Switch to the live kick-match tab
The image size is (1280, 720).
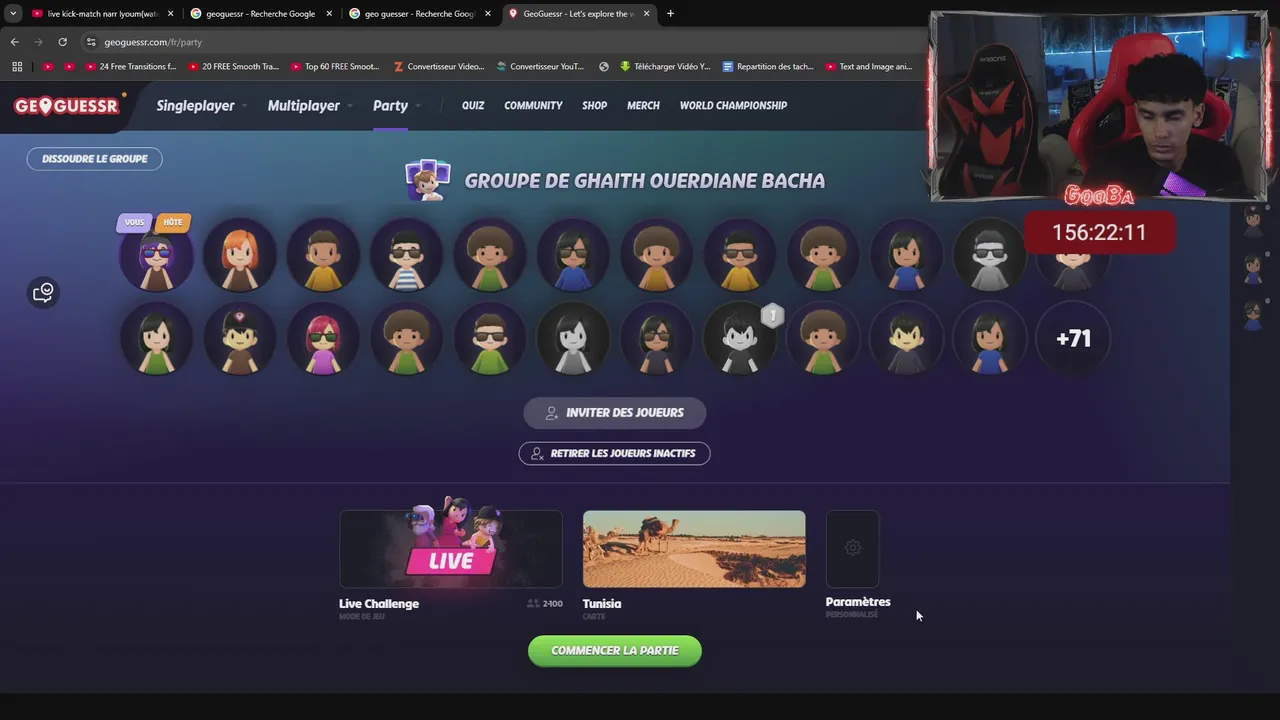coord(102,14)
